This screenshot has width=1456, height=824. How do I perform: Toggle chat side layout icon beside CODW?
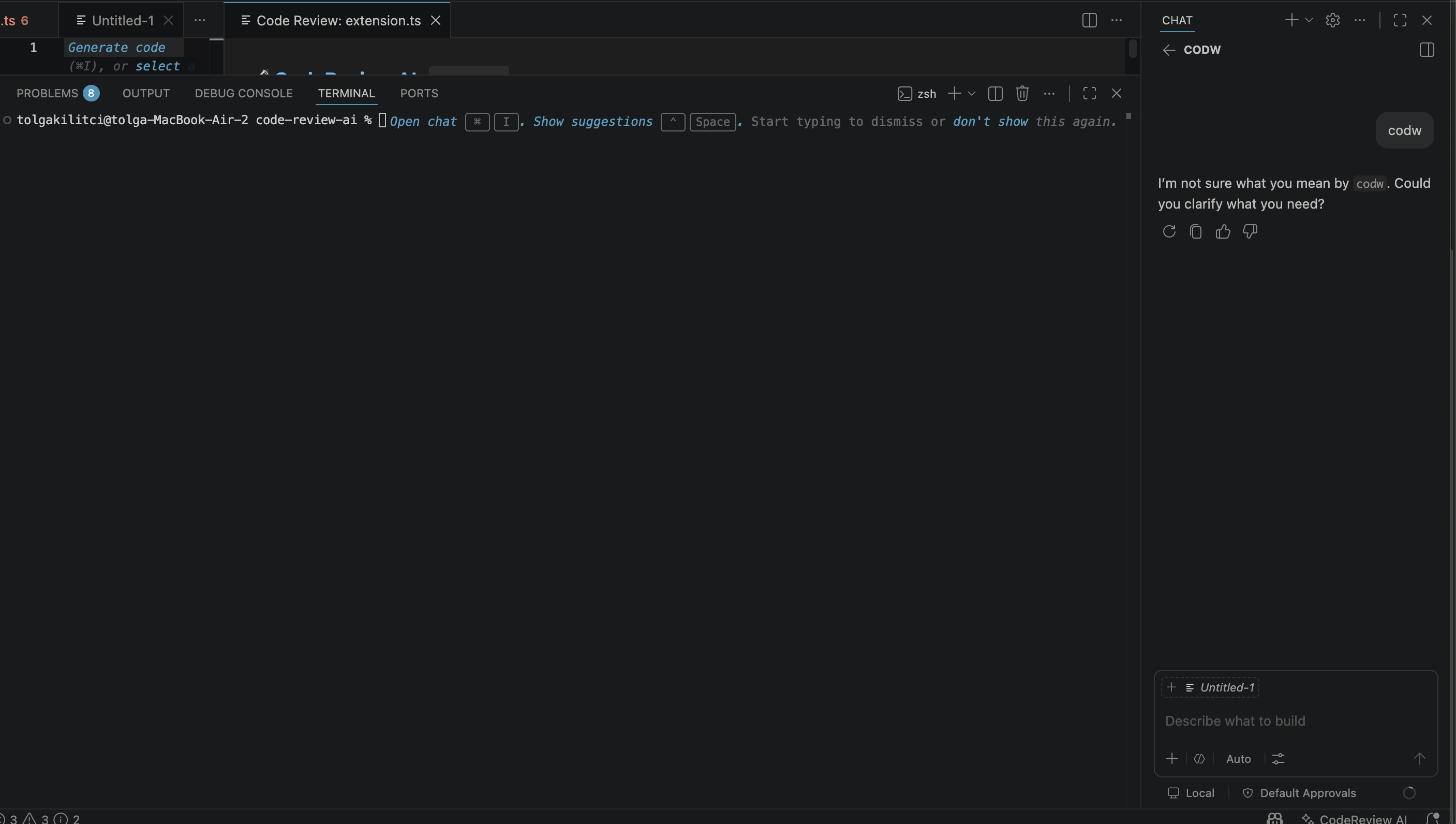[x=1427, y=50]
